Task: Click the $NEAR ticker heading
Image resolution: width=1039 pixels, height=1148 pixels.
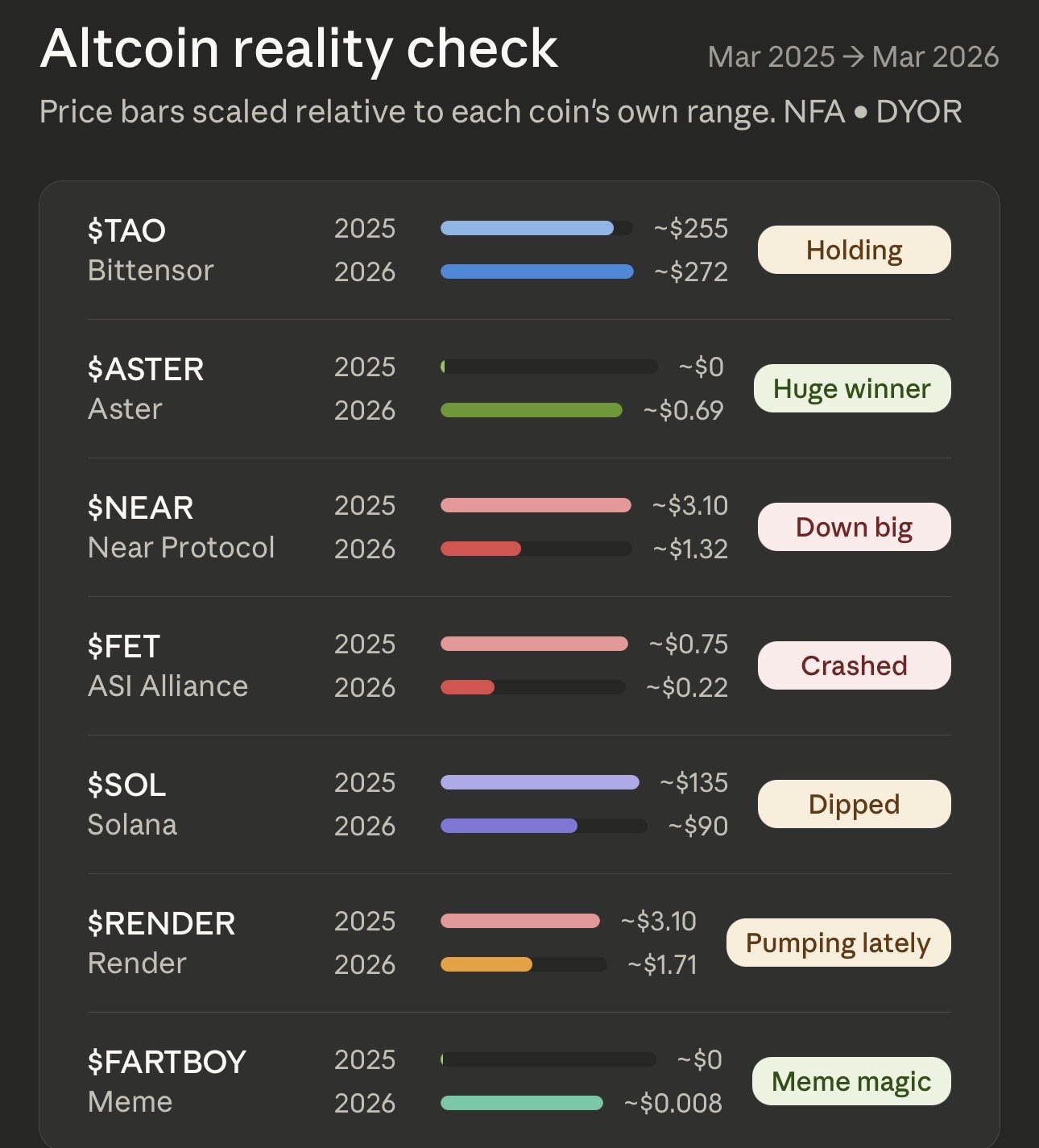Action: tap(141, 508)
